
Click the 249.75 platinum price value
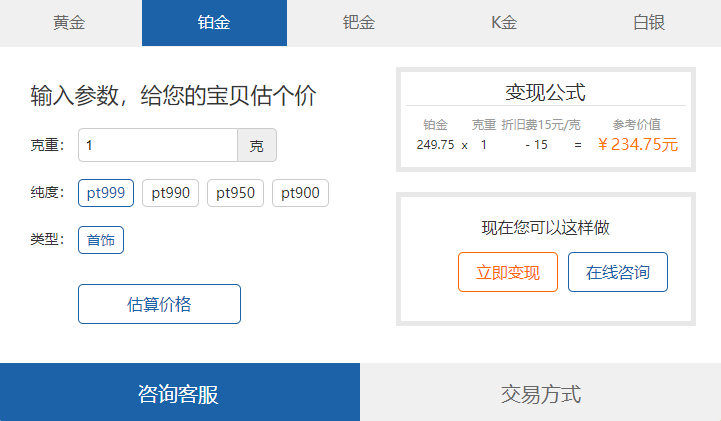coord(435,145)
